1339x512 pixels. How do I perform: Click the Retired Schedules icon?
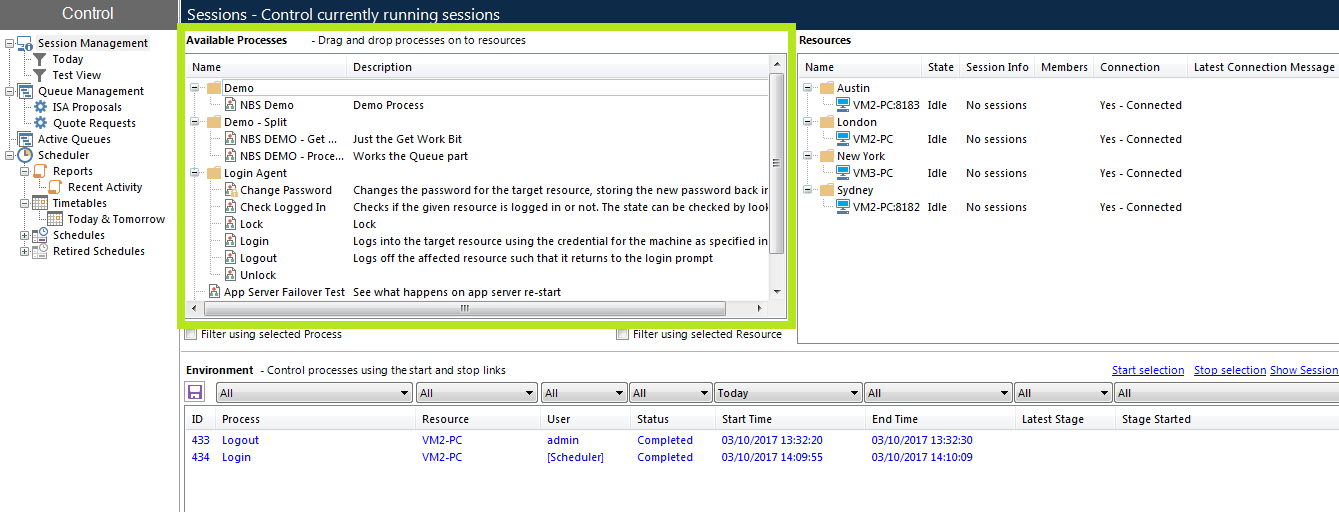[40, 251]
